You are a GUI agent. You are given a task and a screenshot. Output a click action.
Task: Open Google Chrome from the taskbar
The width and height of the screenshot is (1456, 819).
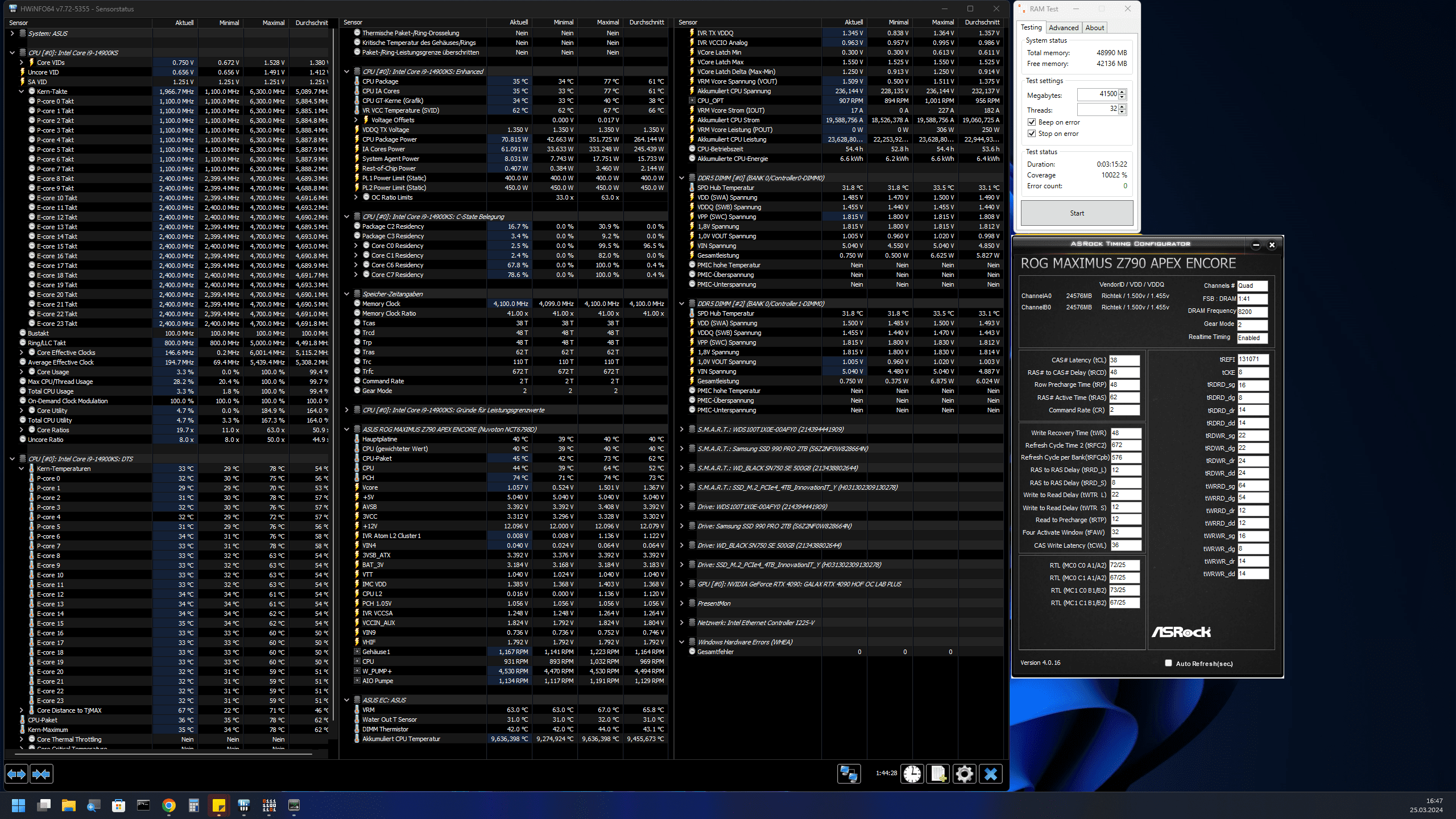click(x=169, y=805)
